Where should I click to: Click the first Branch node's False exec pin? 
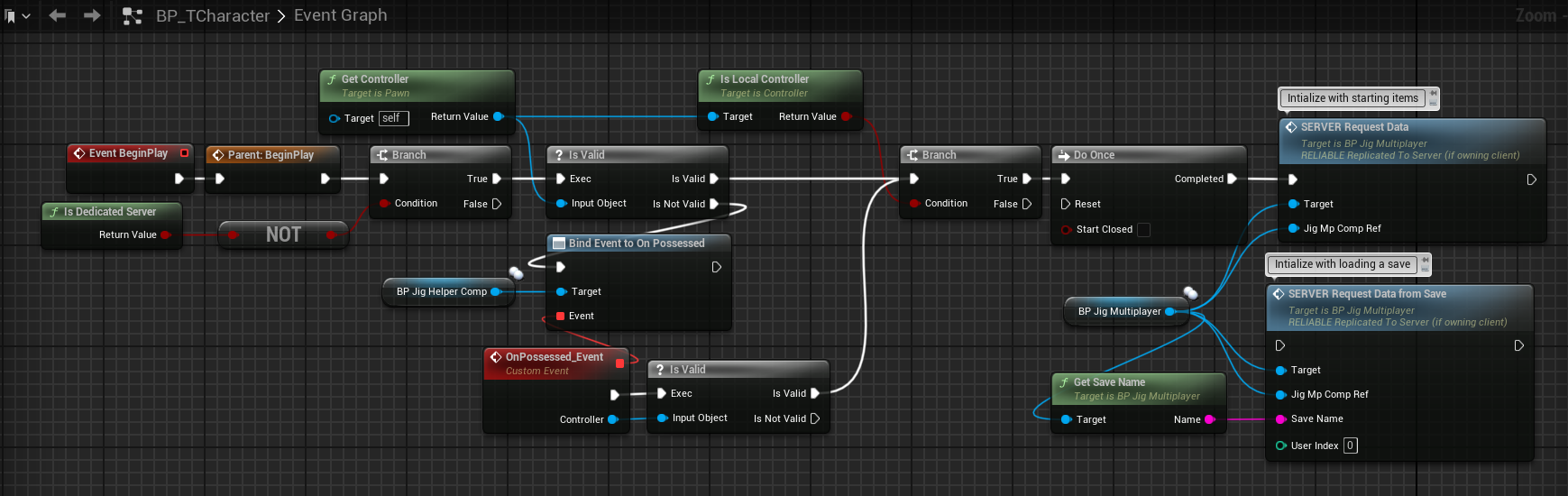[x=496, y=204]
